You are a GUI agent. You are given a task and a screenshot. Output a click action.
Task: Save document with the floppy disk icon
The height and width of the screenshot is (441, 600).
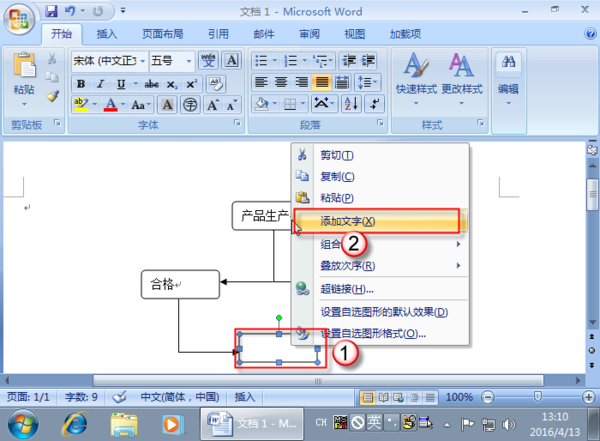tap(51, 11)
